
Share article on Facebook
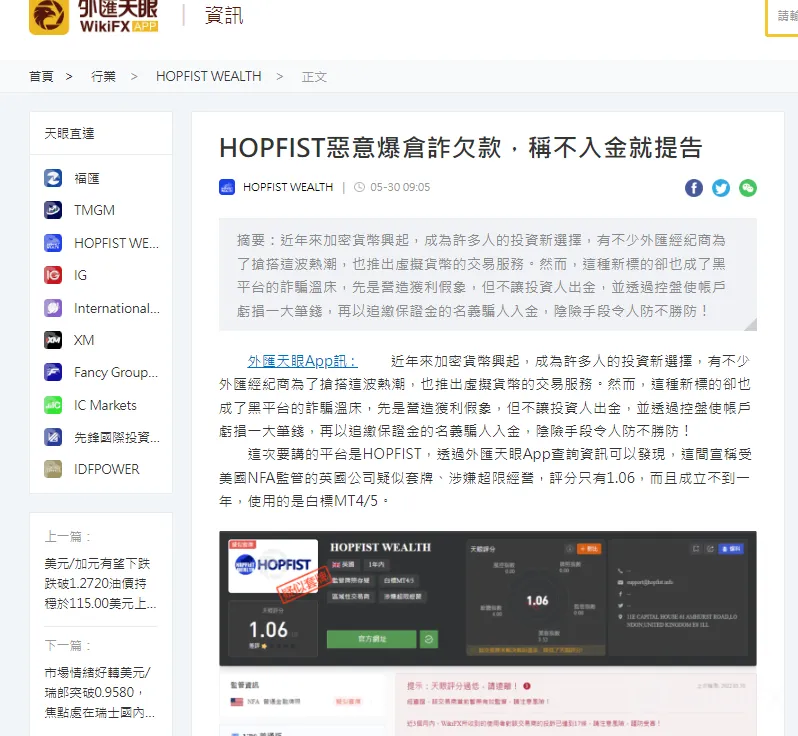click(694, 188)
